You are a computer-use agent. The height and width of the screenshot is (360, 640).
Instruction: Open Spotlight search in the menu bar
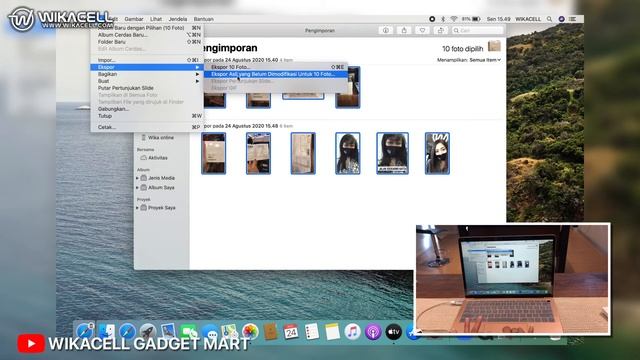pyautogui.click(x=549, y=19)
